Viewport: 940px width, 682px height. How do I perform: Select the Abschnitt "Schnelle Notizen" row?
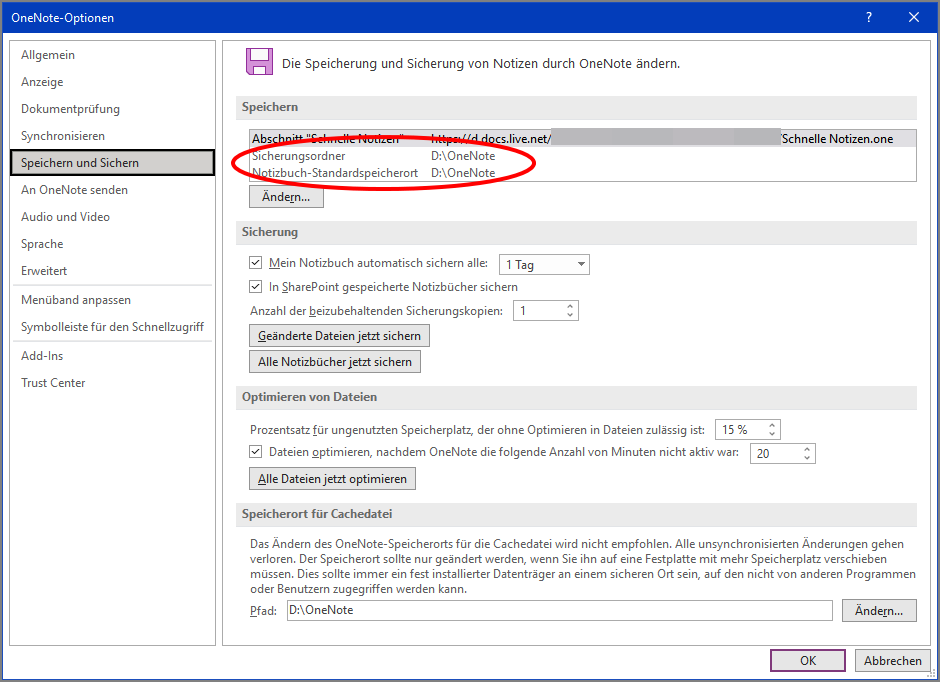pos(583,138)
